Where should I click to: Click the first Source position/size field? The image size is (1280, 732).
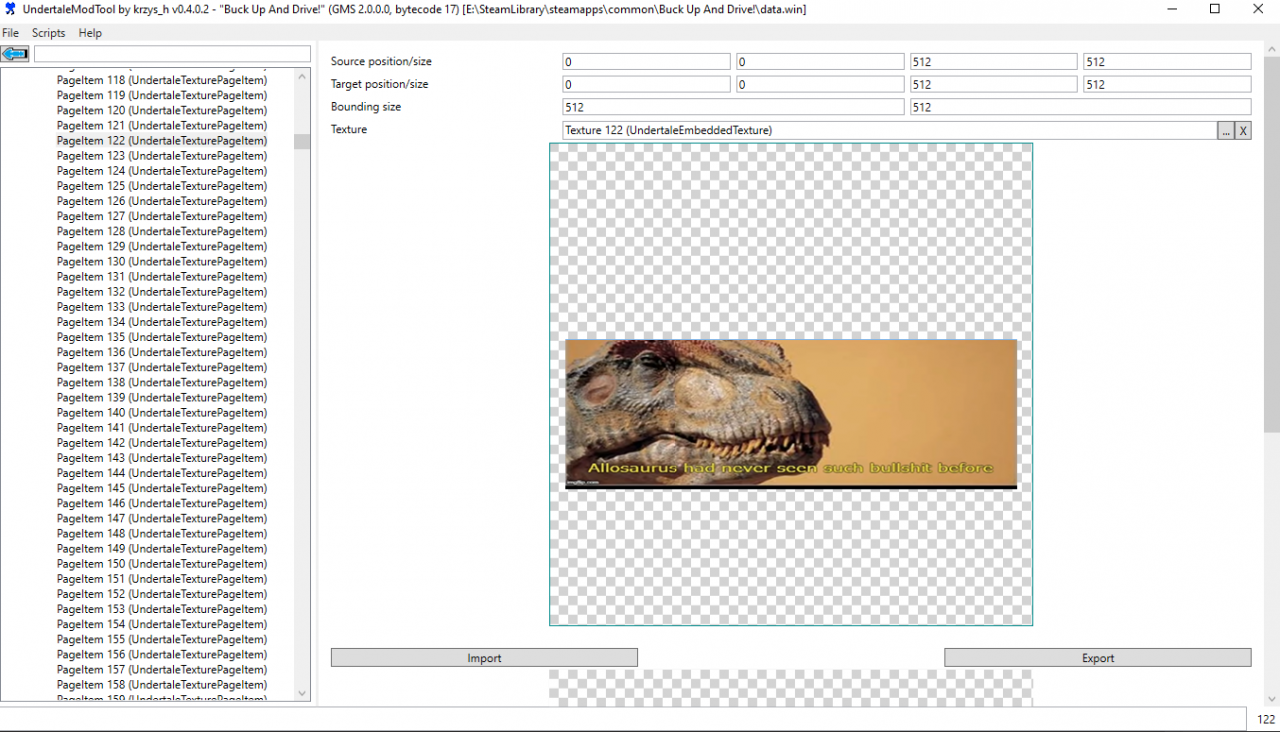(x=646, y=62)
